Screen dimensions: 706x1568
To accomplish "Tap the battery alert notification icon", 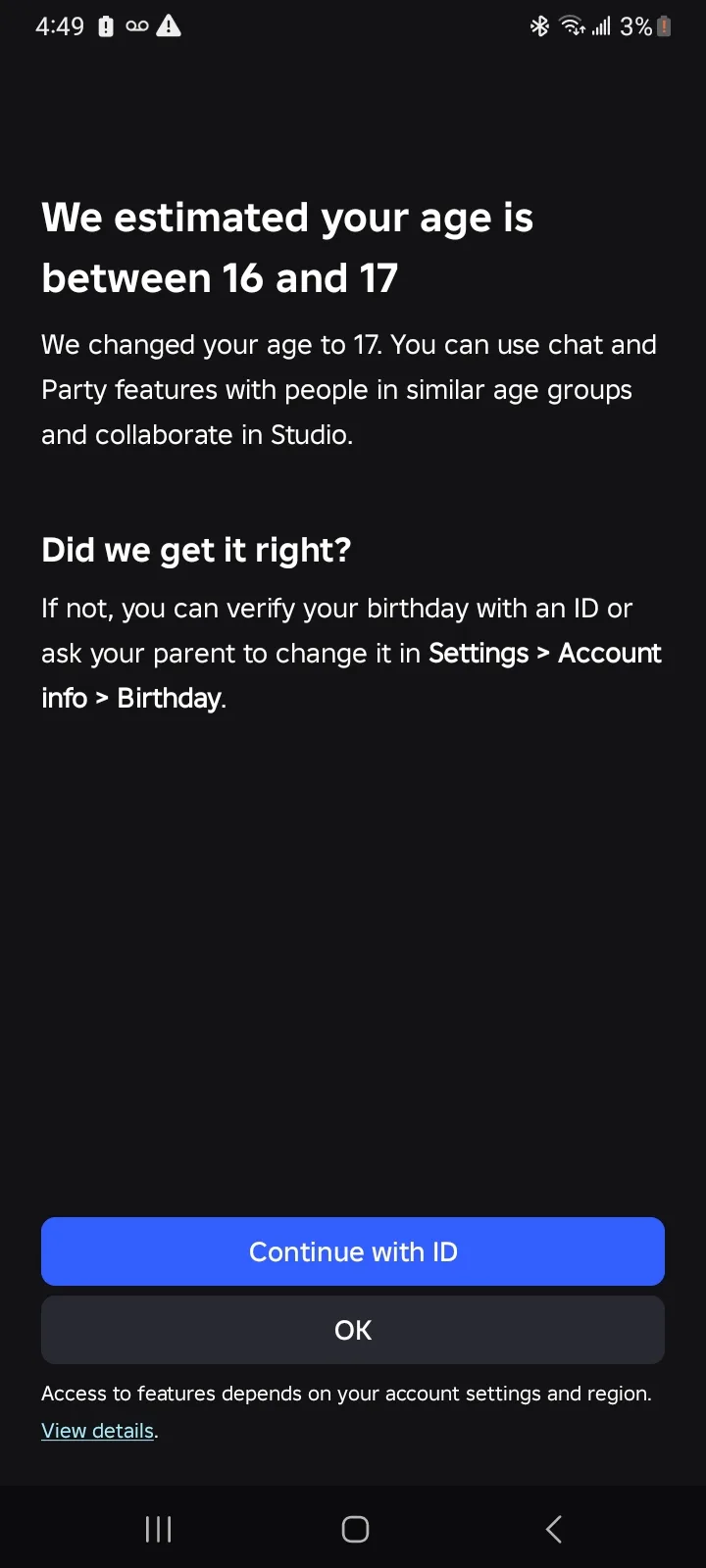I will pyautogui.click(x=106, y=26).
